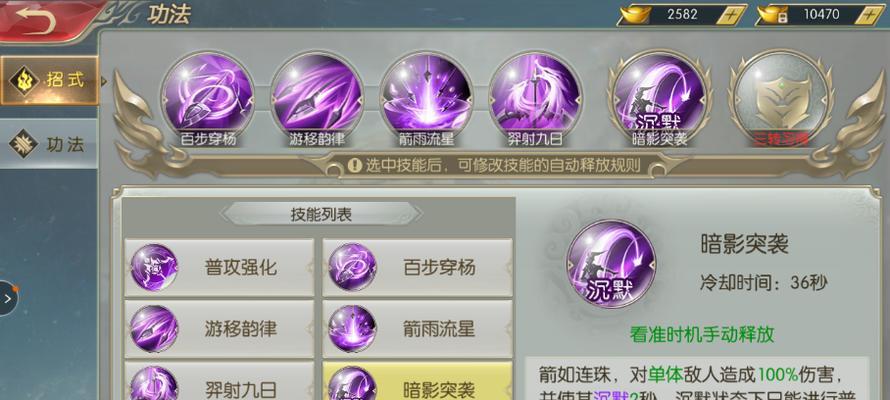The width and height of the screenshot is (890, 400).
Task: Add locked ingots with plus button
Action: tap(868, 15)
